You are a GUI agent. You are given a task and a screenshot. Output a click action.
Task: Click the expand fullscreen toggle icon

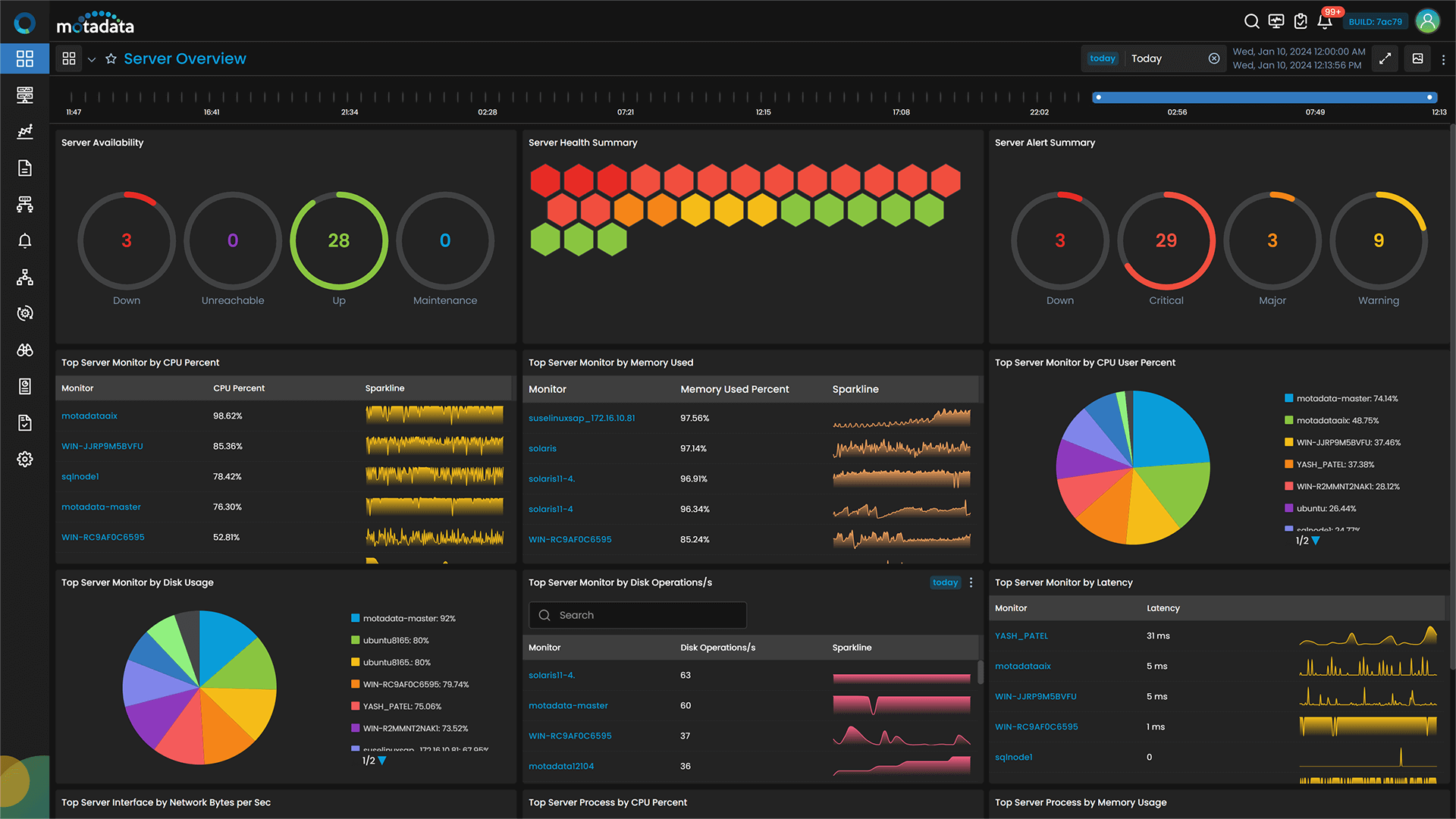tap(1385, 59)
